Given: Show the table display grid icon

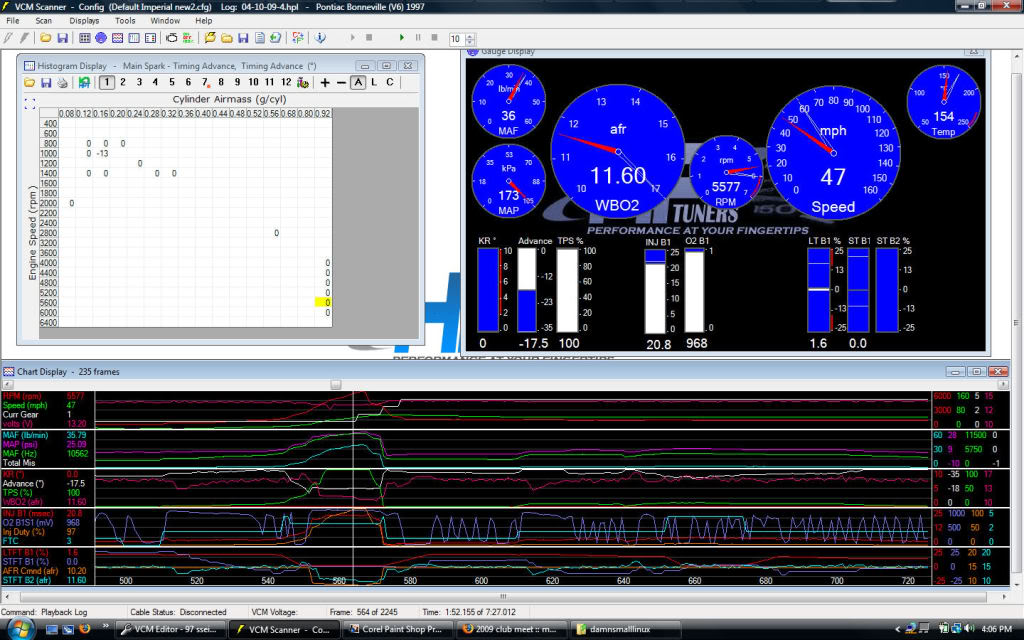Looking at the screenshot, I should pos(85,38).
